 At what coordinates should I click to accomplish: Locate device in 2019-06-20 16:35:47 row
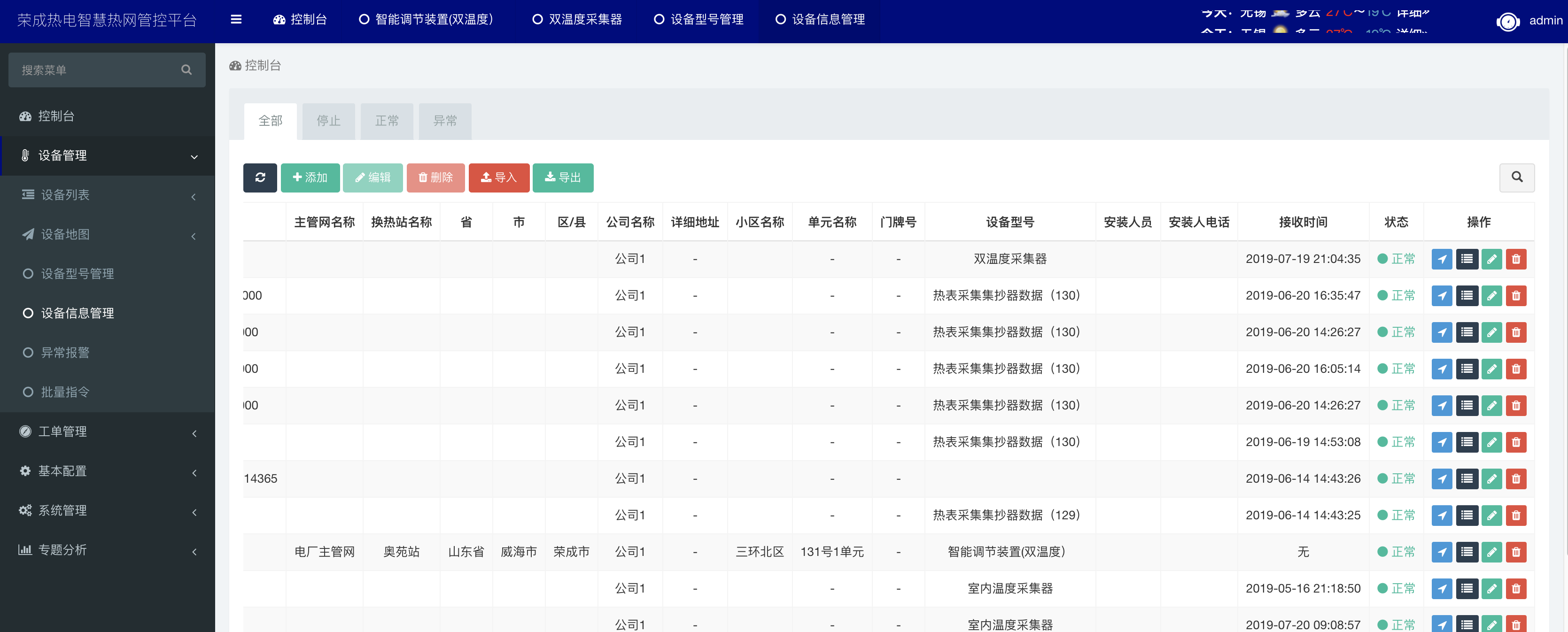[1442, 296]
